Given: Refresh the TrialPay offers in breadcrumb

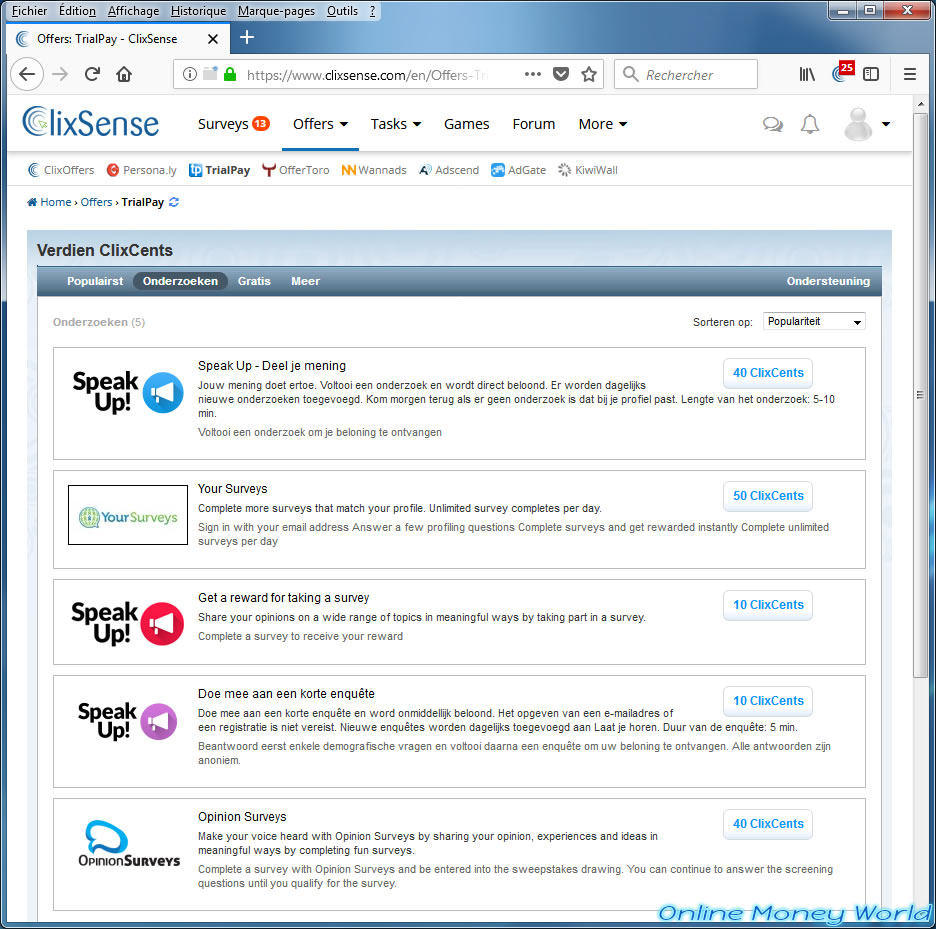Looking at the screenshot, I should click(x=174, y=202).
